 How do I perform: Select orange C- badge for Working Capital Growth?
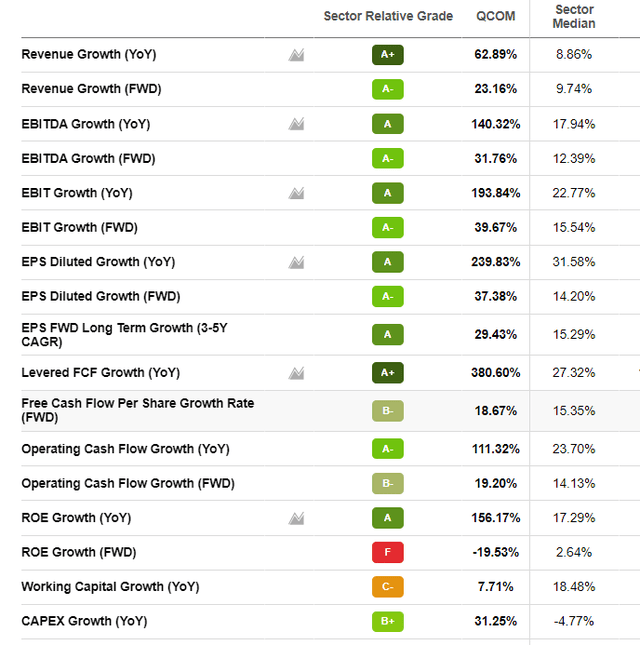(387, 586)
